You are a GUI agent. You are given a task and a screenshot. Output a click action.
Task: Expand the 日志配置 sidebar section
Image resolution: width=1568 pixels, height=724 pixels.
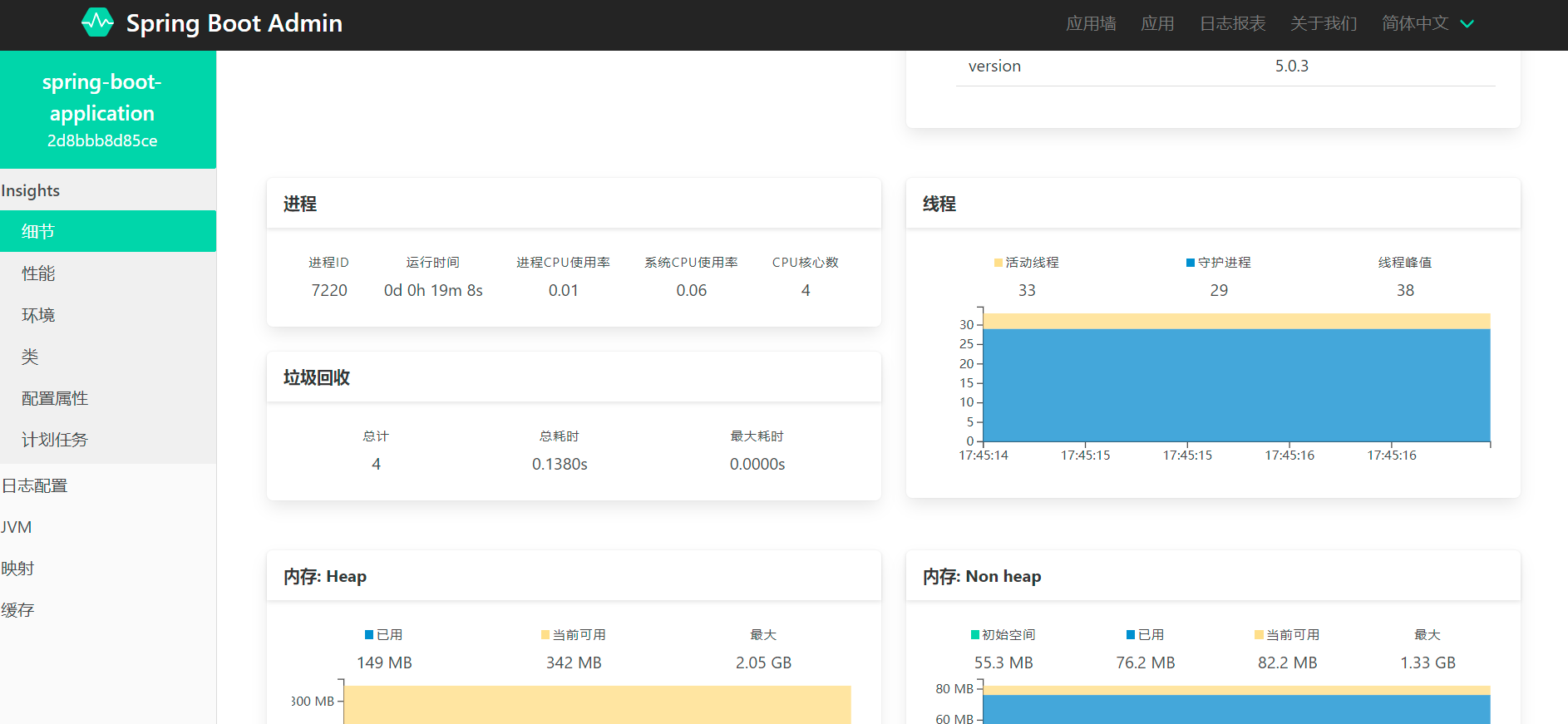[108, 485]
